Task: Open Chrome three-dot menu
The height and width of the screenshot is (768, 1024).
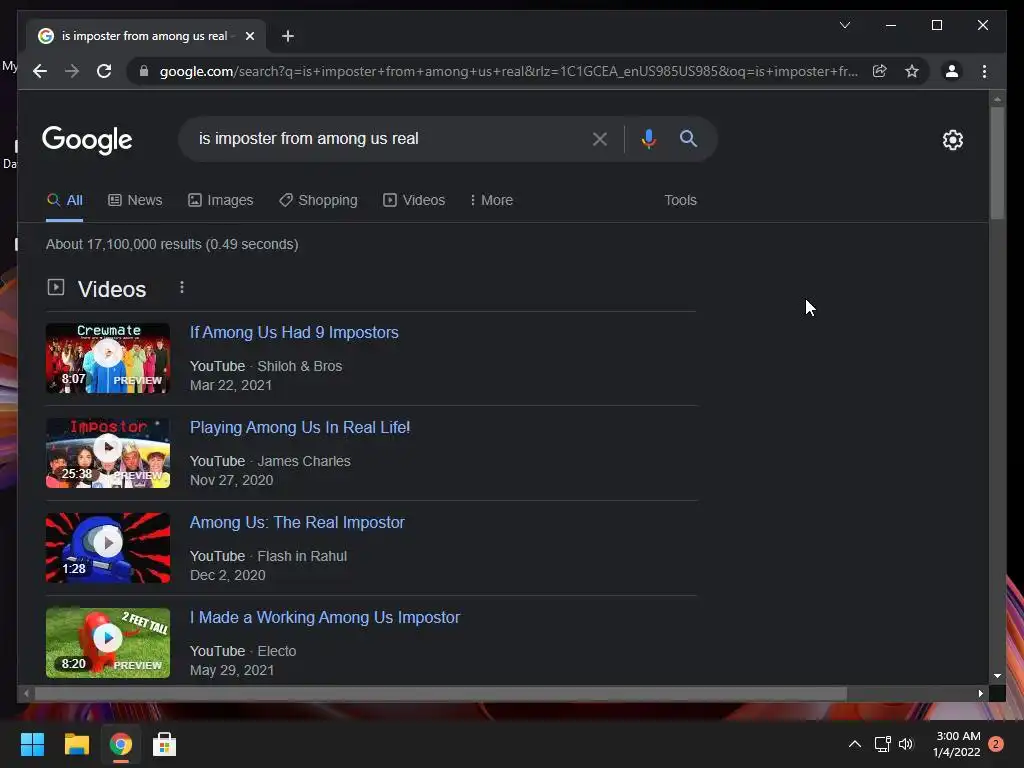Action: pos(984,71)
